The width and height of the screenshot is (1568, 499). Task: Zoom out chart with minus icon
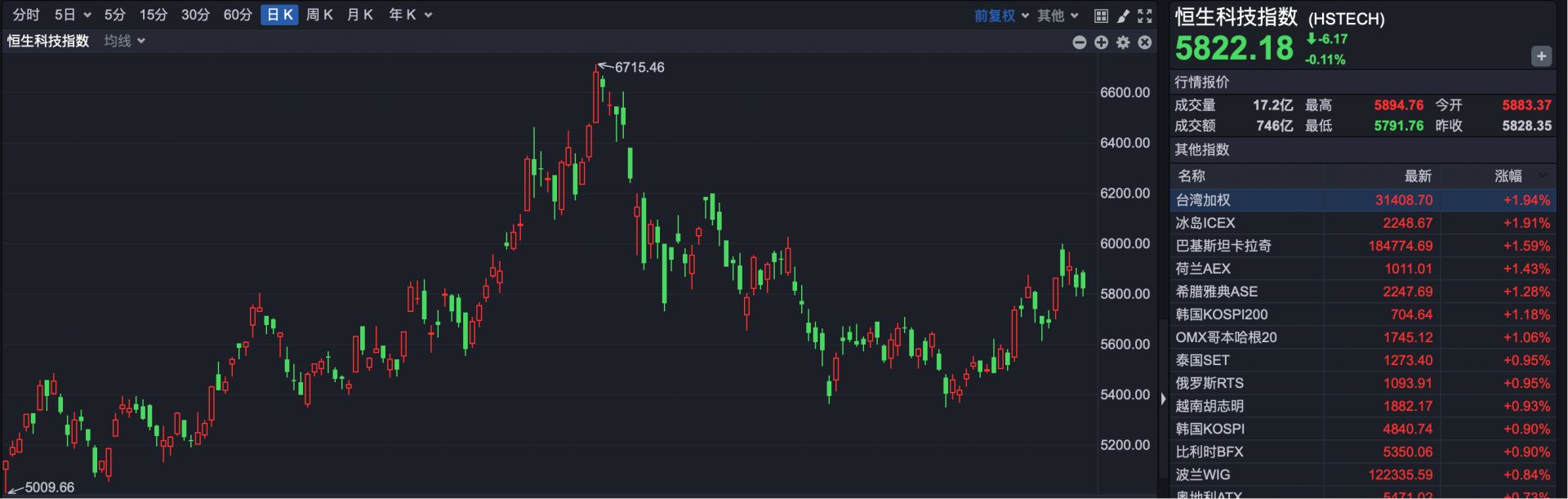1079,42
